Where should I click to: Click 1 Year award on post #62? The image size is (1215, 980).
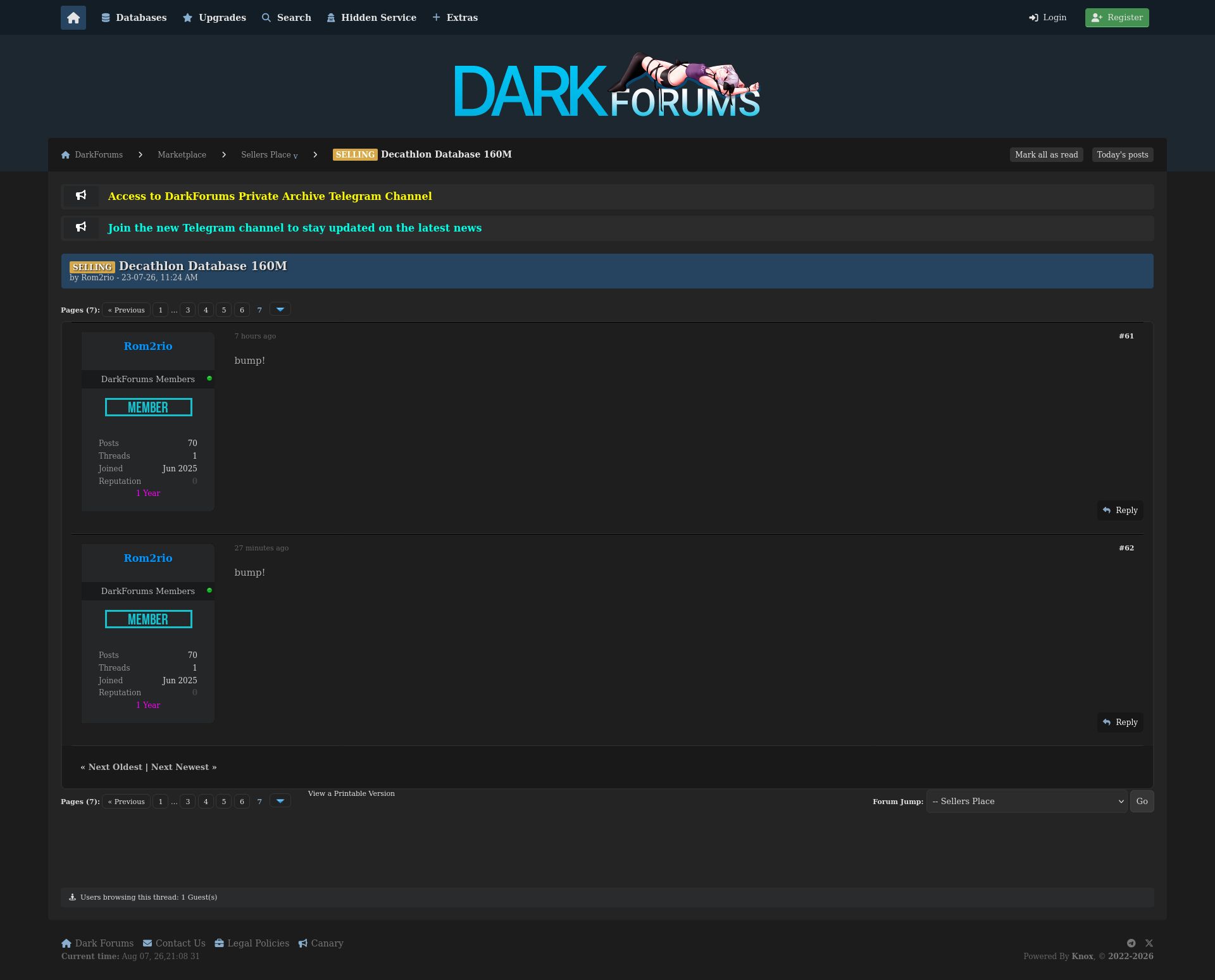click(148, 705)
